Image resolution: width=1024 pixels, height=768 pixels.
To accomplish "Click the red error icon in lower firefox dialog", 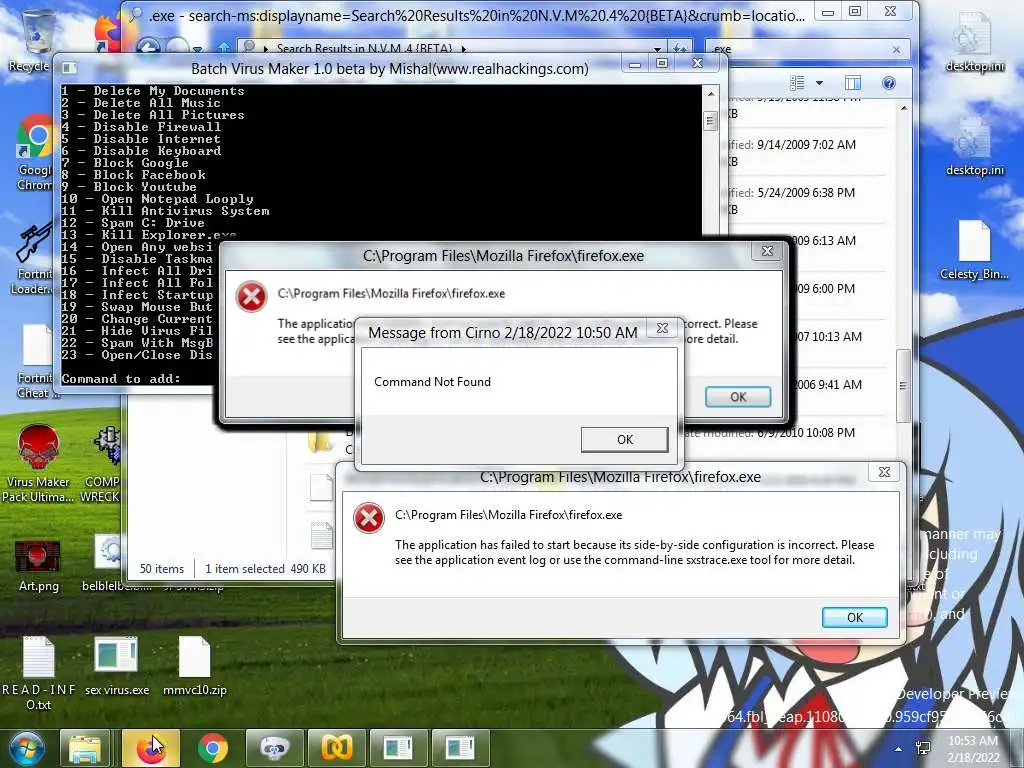I will (368, 519).
